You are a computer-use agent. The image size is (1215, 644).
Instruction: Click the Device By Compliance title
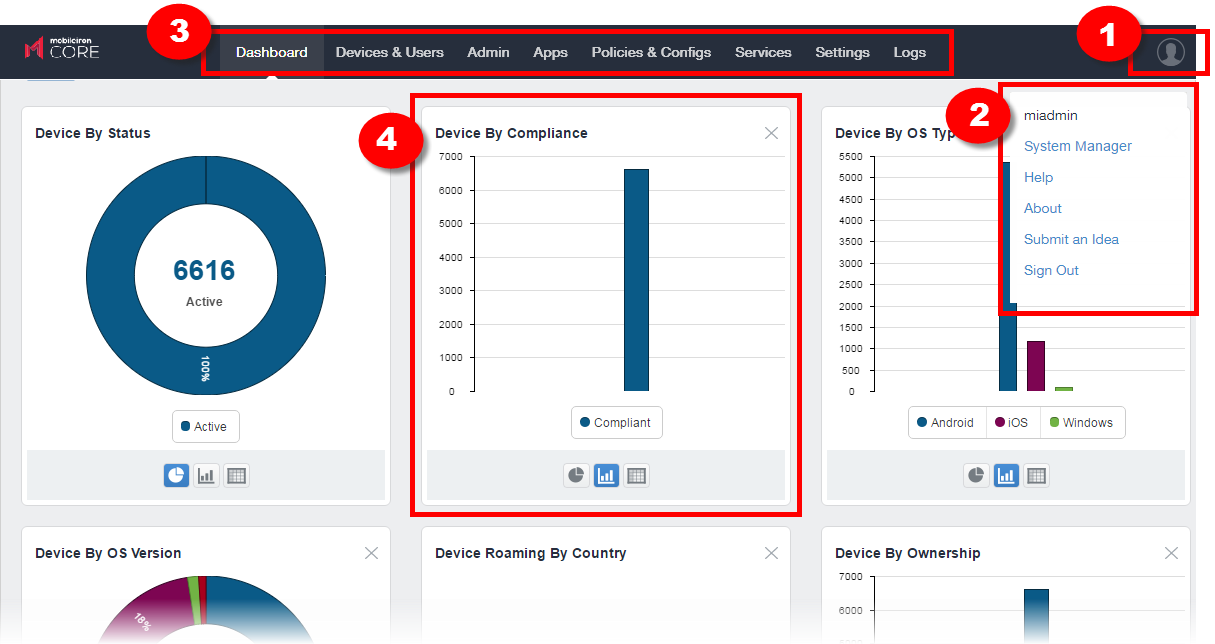tap(511, 133)
